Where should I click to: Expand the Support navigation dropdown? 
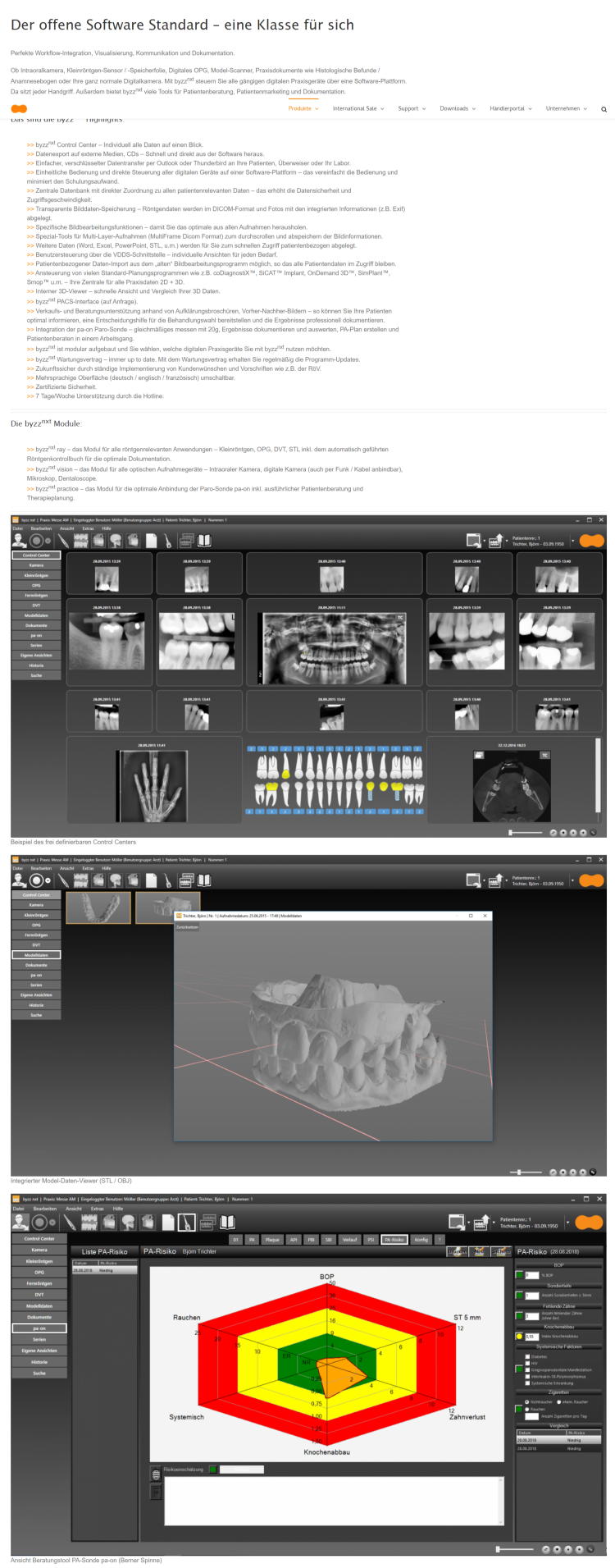[412, 108]
